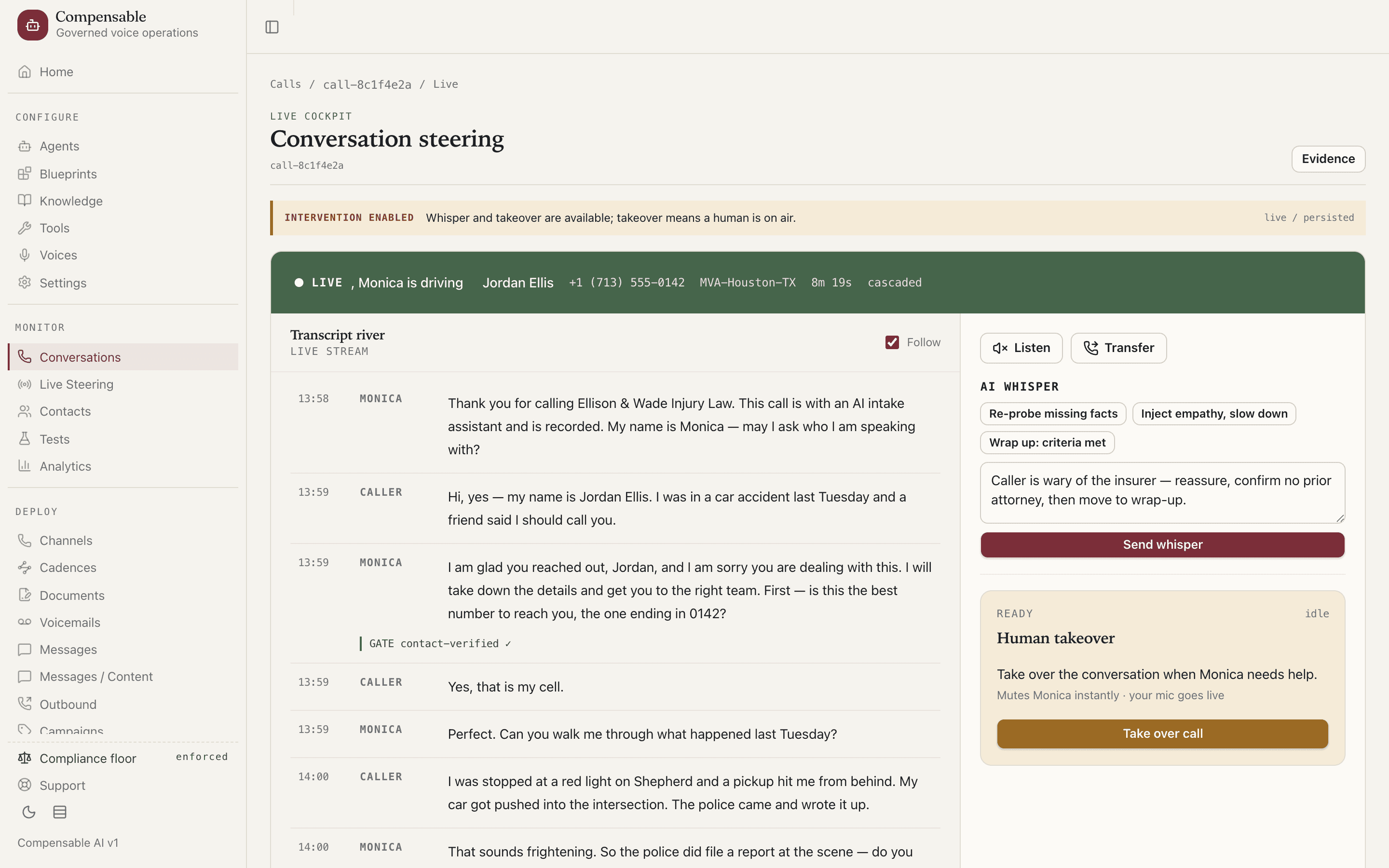Toggle the sidebar panel icon
Viewport: 1389px width, 868px height.
[272, 27]
